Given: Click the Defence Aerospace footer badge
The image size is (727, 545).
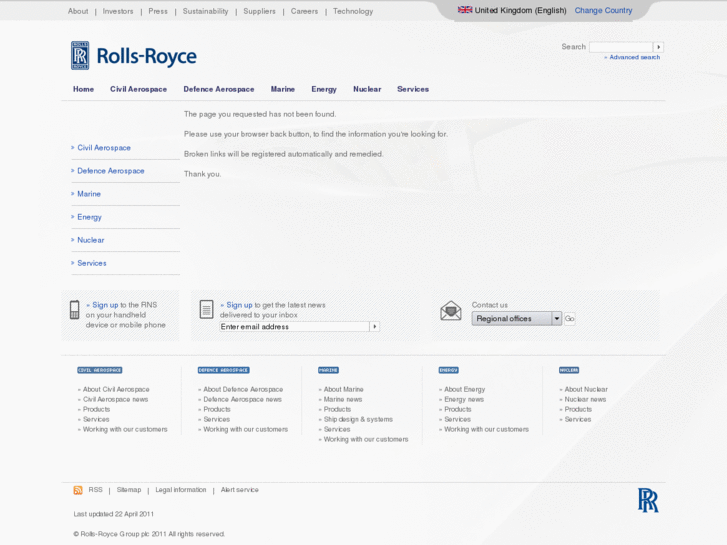Looking at the screenshot, I should 223,370.
